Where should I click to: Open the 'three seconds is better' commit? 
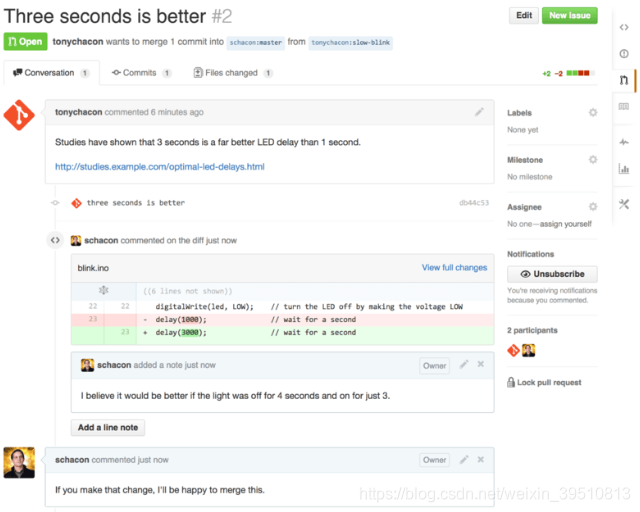(136, 203)
